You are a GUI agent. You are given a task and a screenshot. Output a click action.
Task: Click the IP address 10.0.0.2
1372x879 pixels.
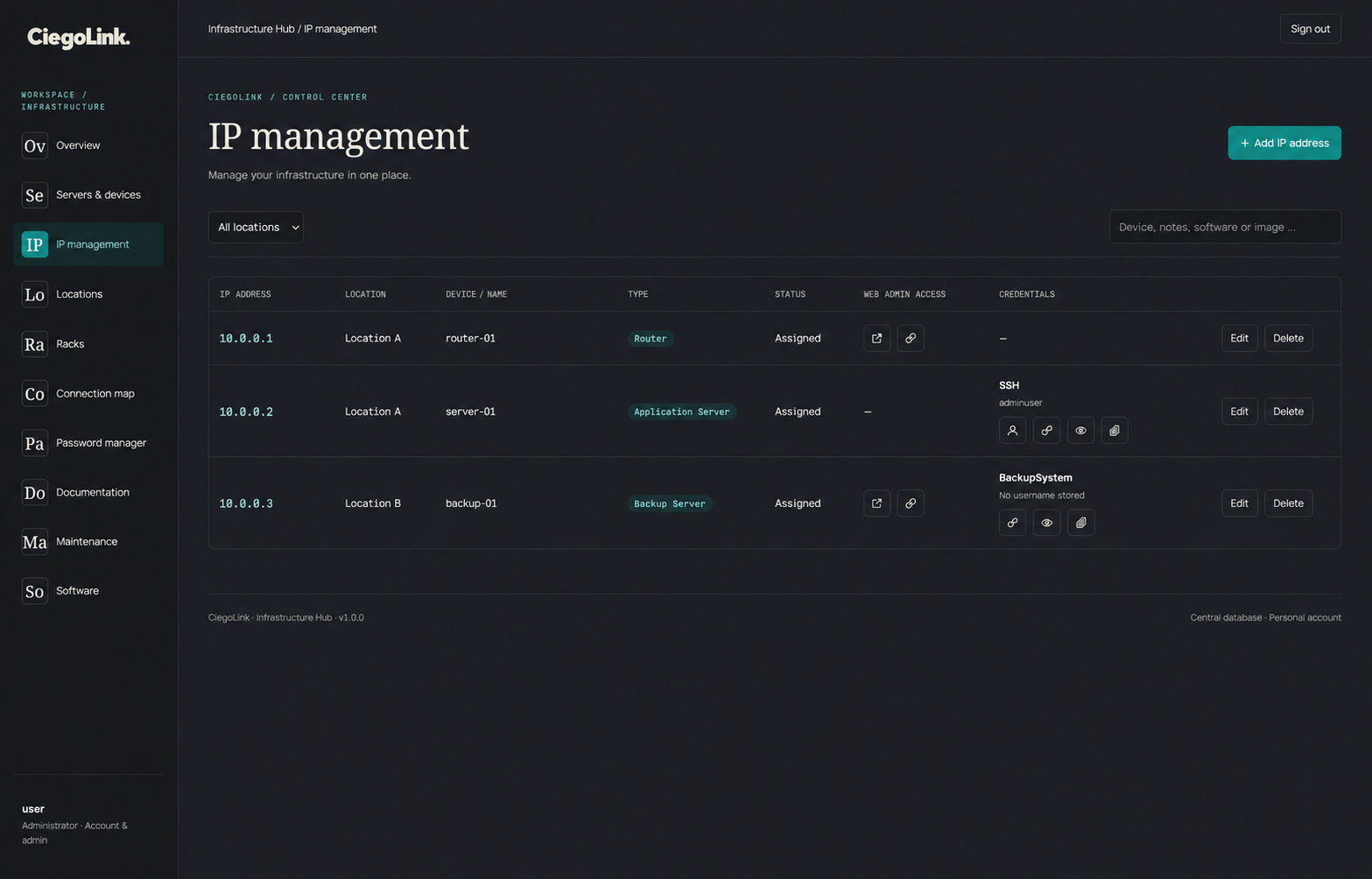pos(246,411)
